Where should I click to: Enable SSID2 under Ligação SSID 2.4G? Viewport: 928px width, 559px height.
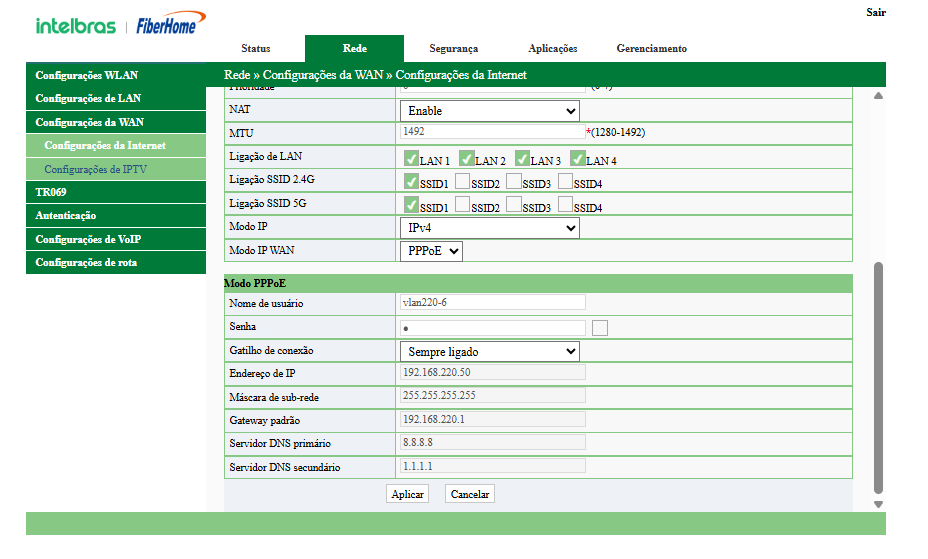tap(463, 181)
